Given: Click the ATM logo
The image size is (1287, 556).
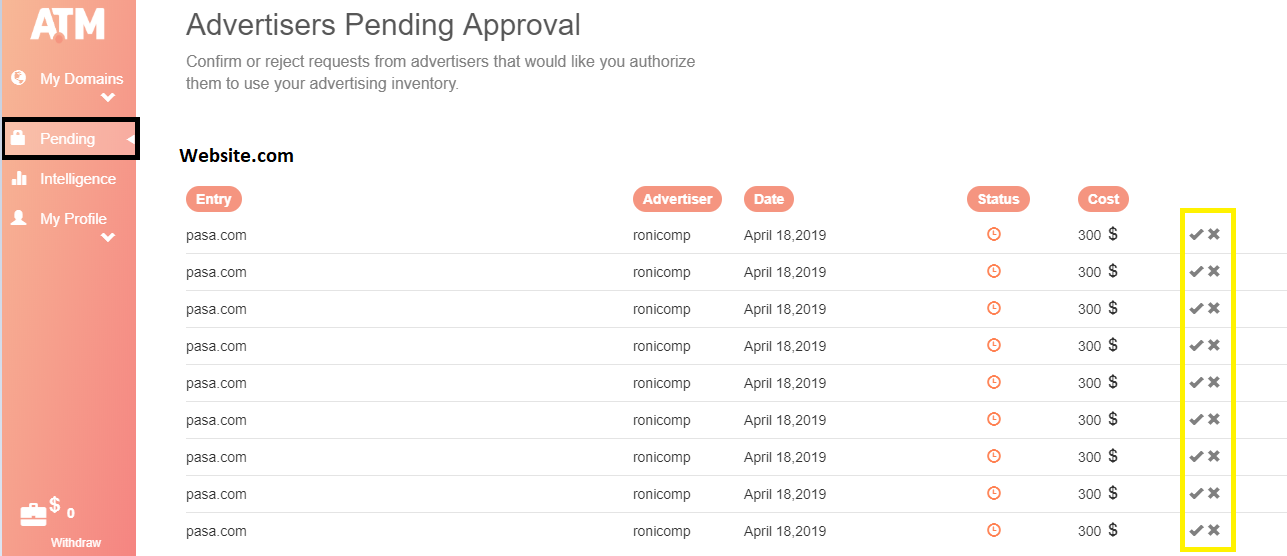Looking at the screenshot, I should tap(67, 24).
